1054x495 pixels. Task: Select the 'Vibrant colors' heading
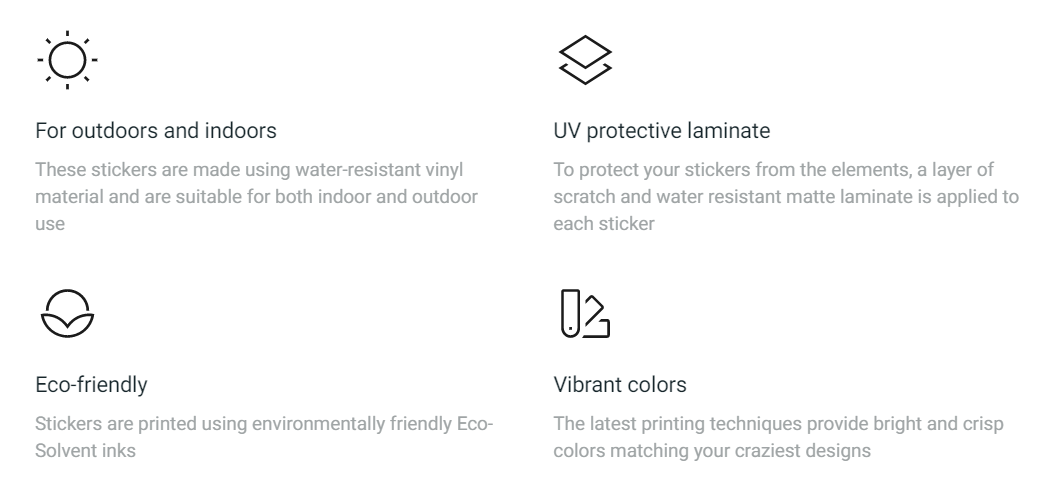(x=620, y=385)
